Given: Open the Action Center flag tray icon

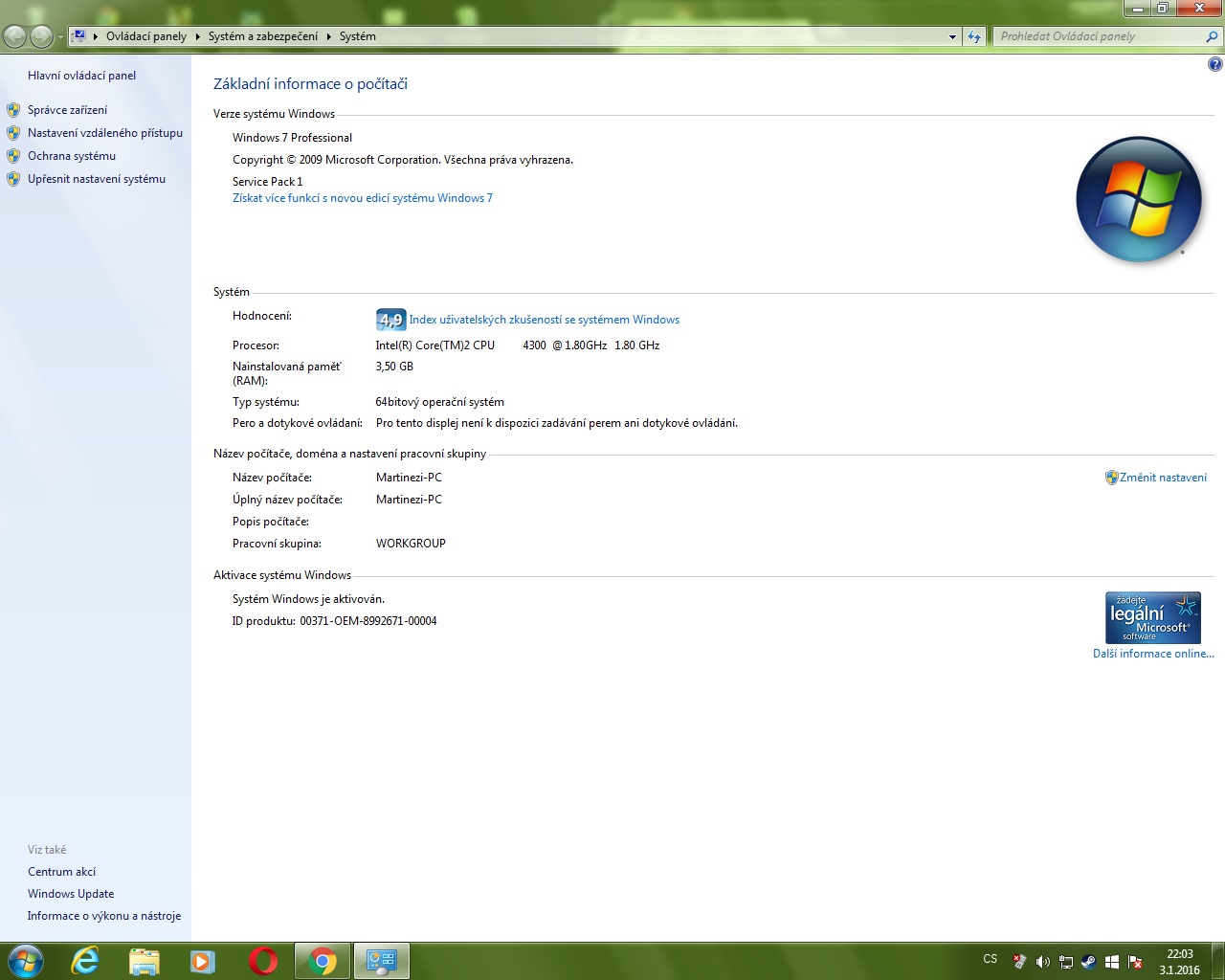Looking at the screenshot, I should (1135, 962).
